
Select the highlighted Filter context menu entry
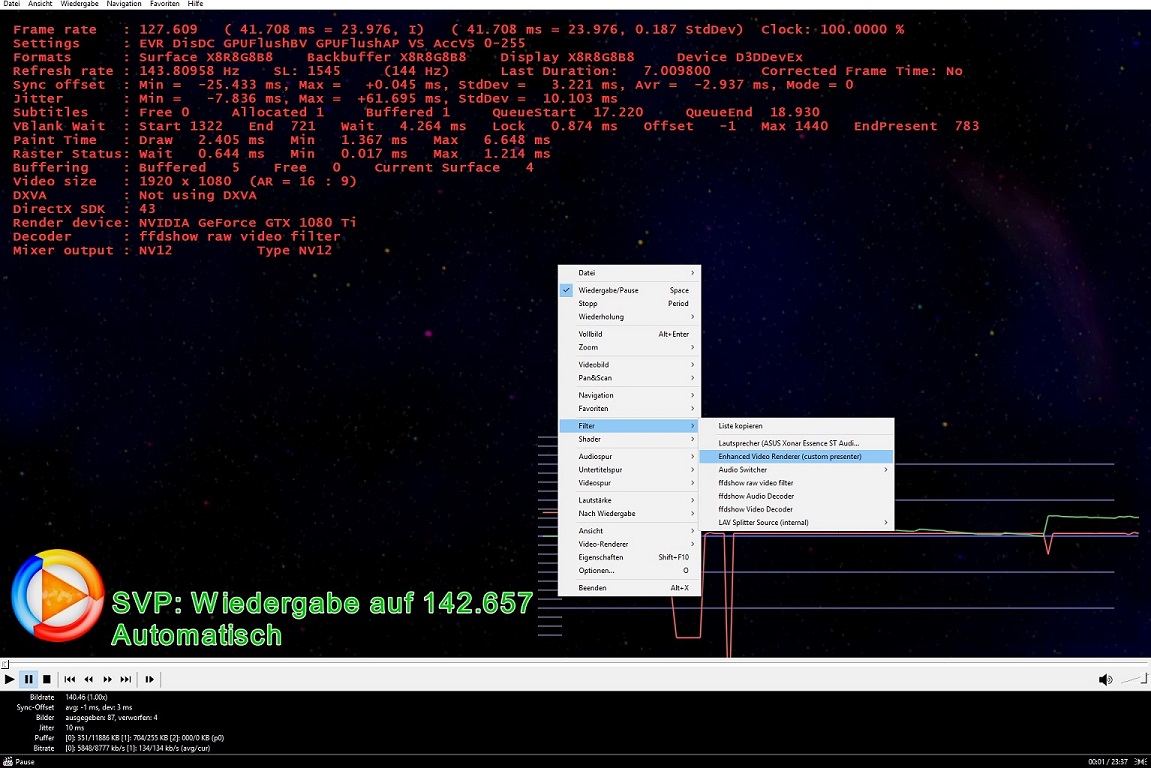[630, 426]
